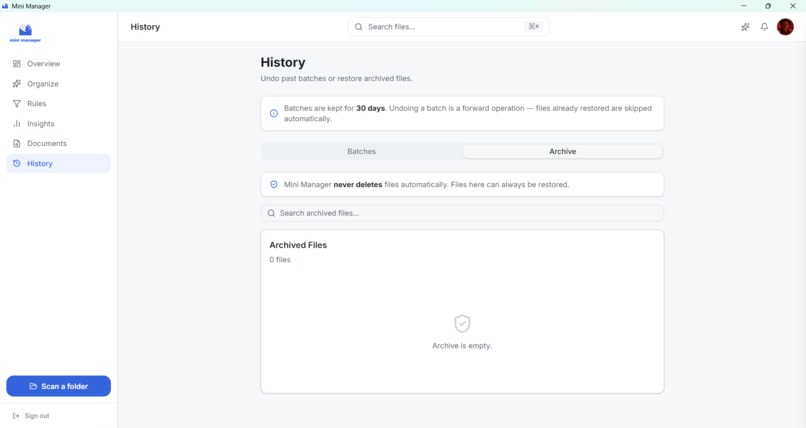
Task: Click the Mini Manager logo in sidebar
Action: click(25, 33)
